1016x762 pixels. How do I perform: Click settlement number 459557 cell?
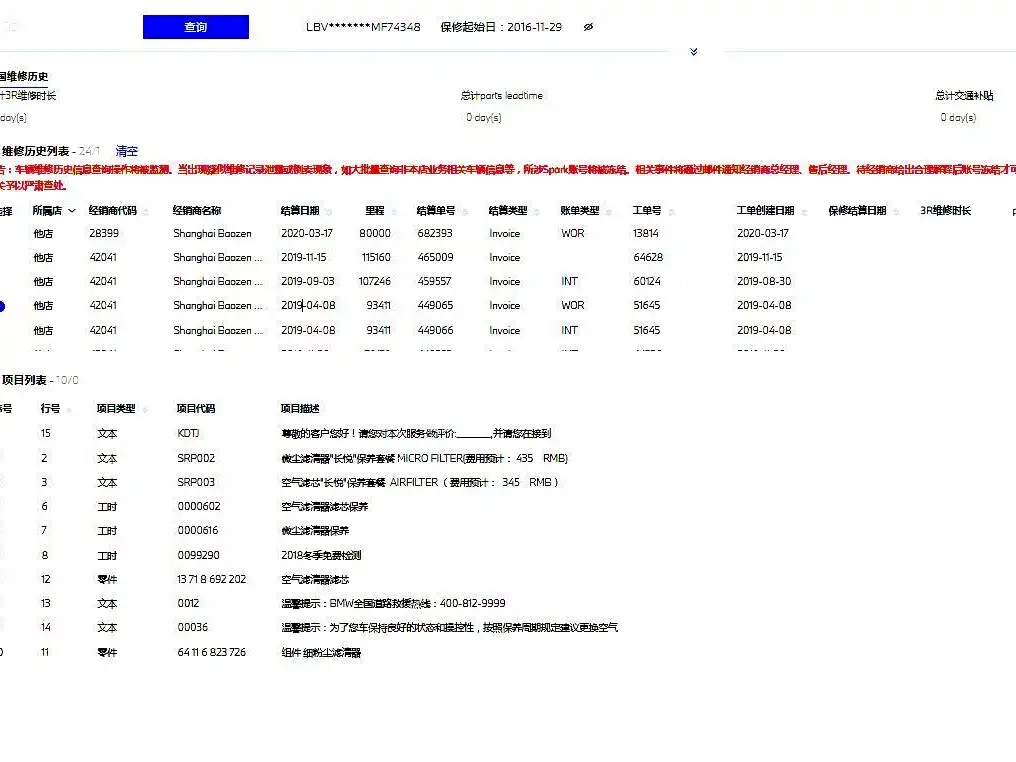coord(435,281)
